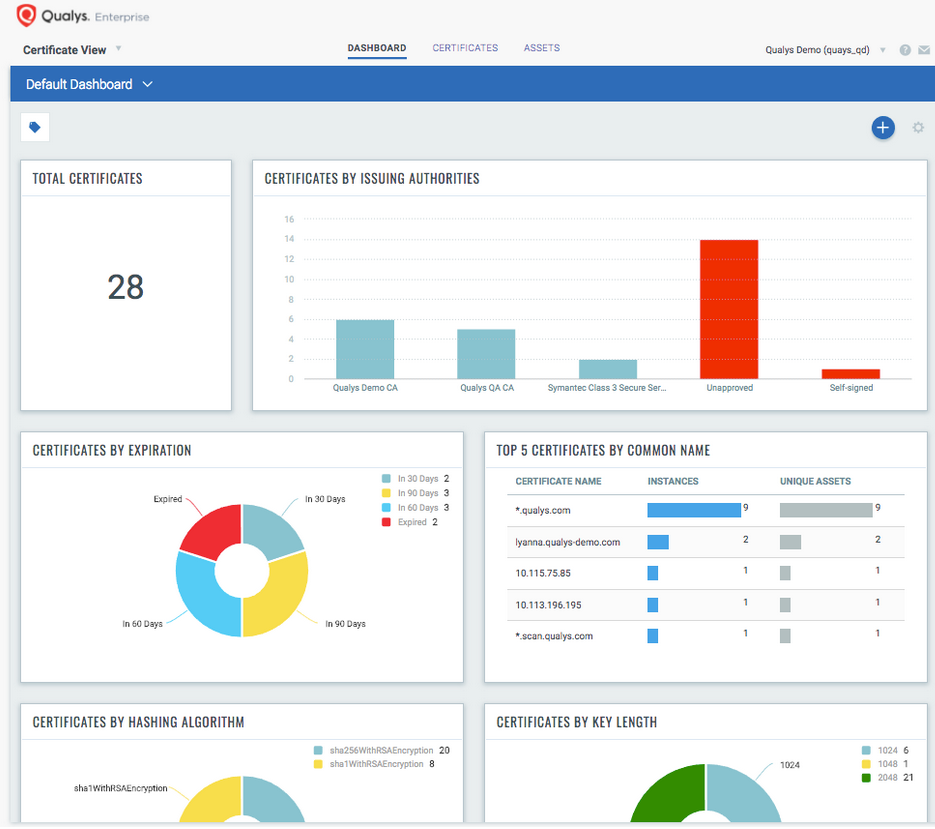The image size is (935, 829).
Task: Switch to the Assets tab
Action: pos(541,48)
